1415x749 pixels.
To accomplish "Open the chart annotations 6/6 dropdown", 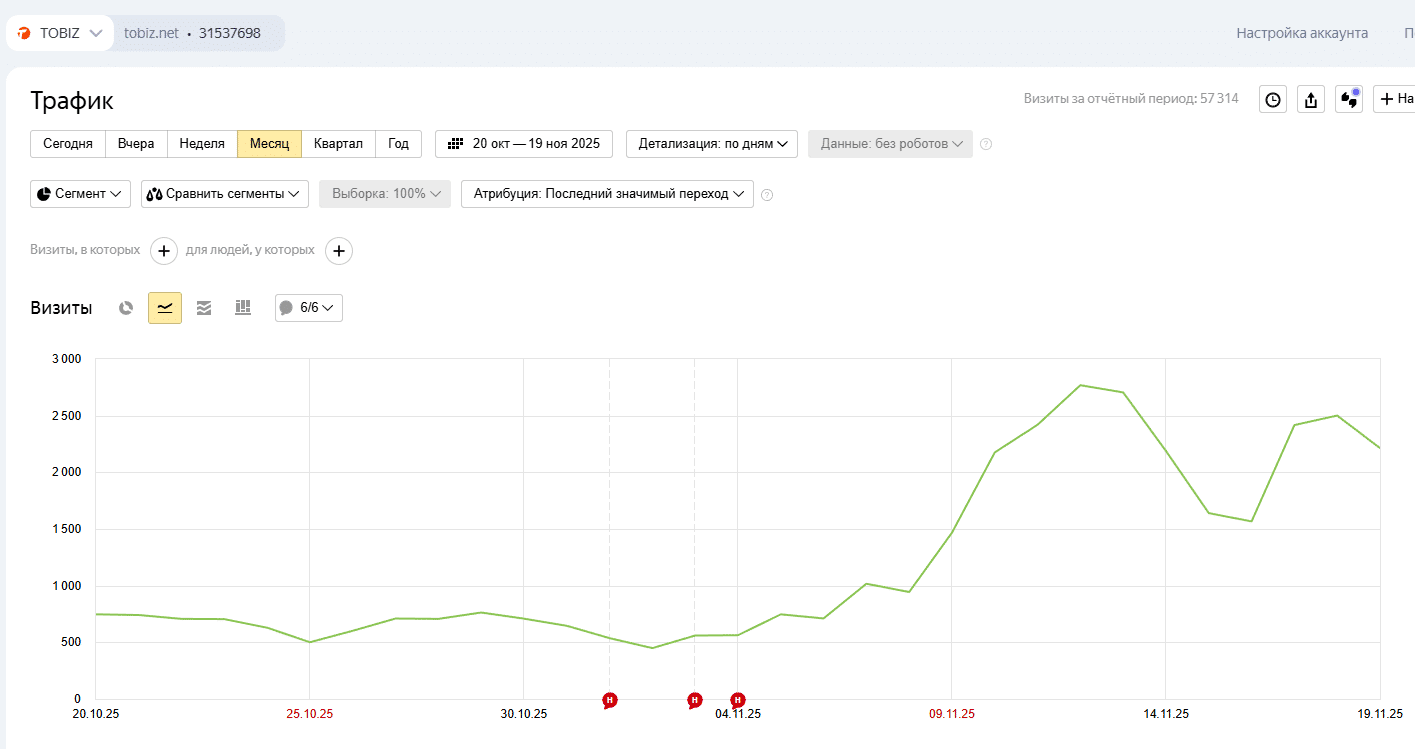I will click(309, 308).
